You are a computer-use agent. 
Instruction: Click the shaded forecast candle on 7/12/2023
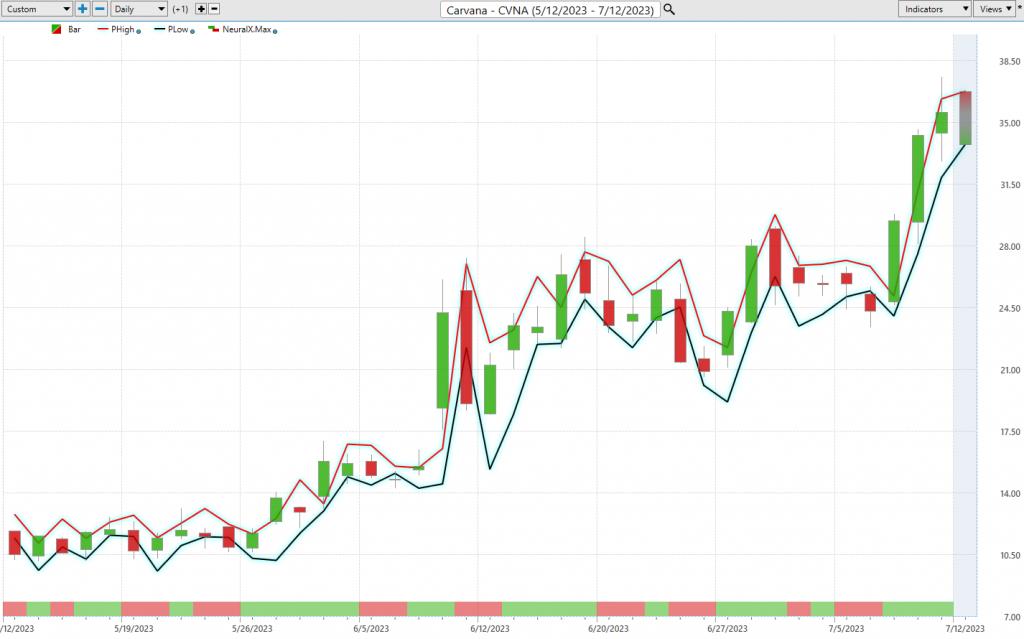click(x=965, y=118)
